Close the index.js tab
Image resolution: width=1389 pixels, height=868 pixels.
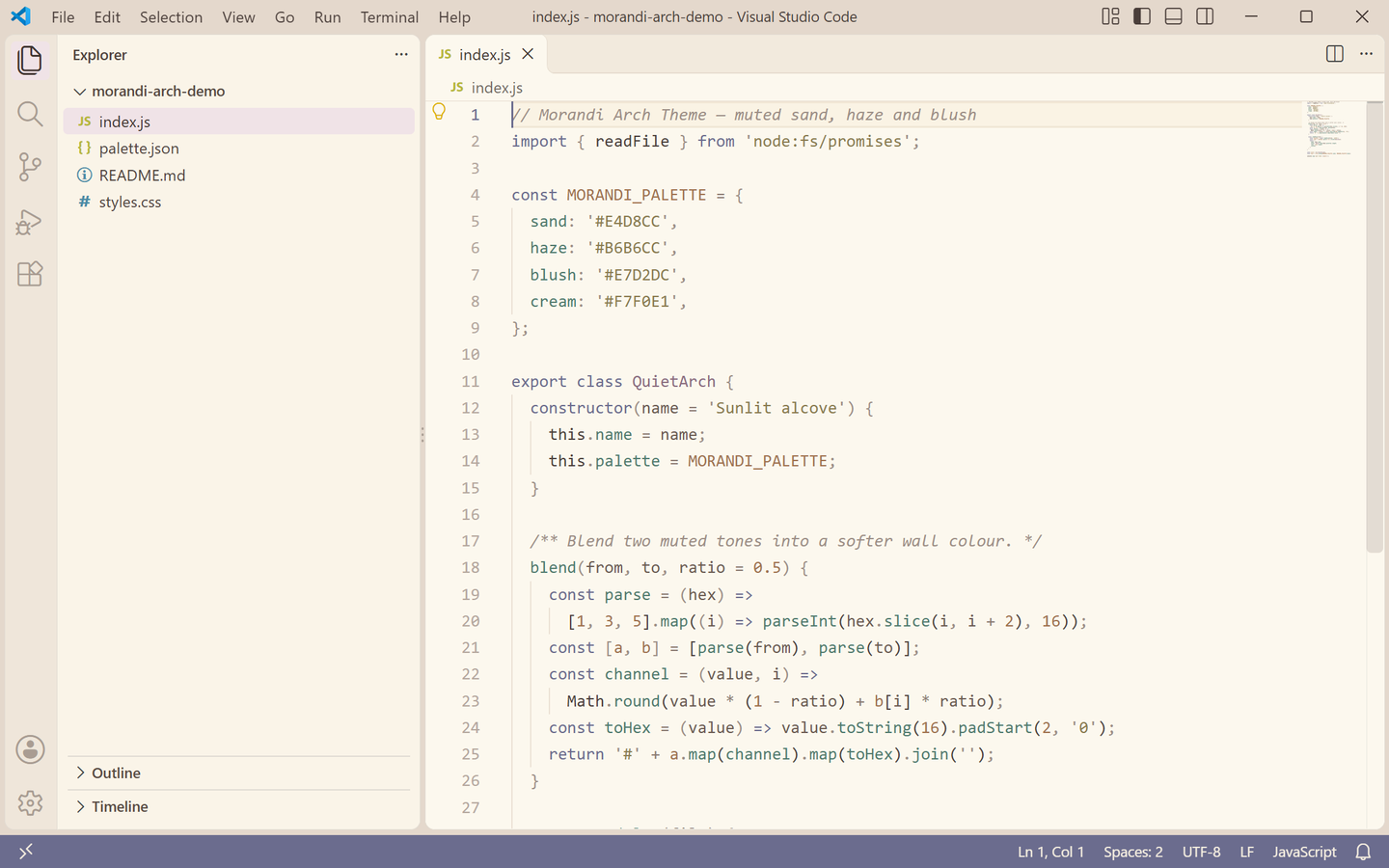pos(528,55)
